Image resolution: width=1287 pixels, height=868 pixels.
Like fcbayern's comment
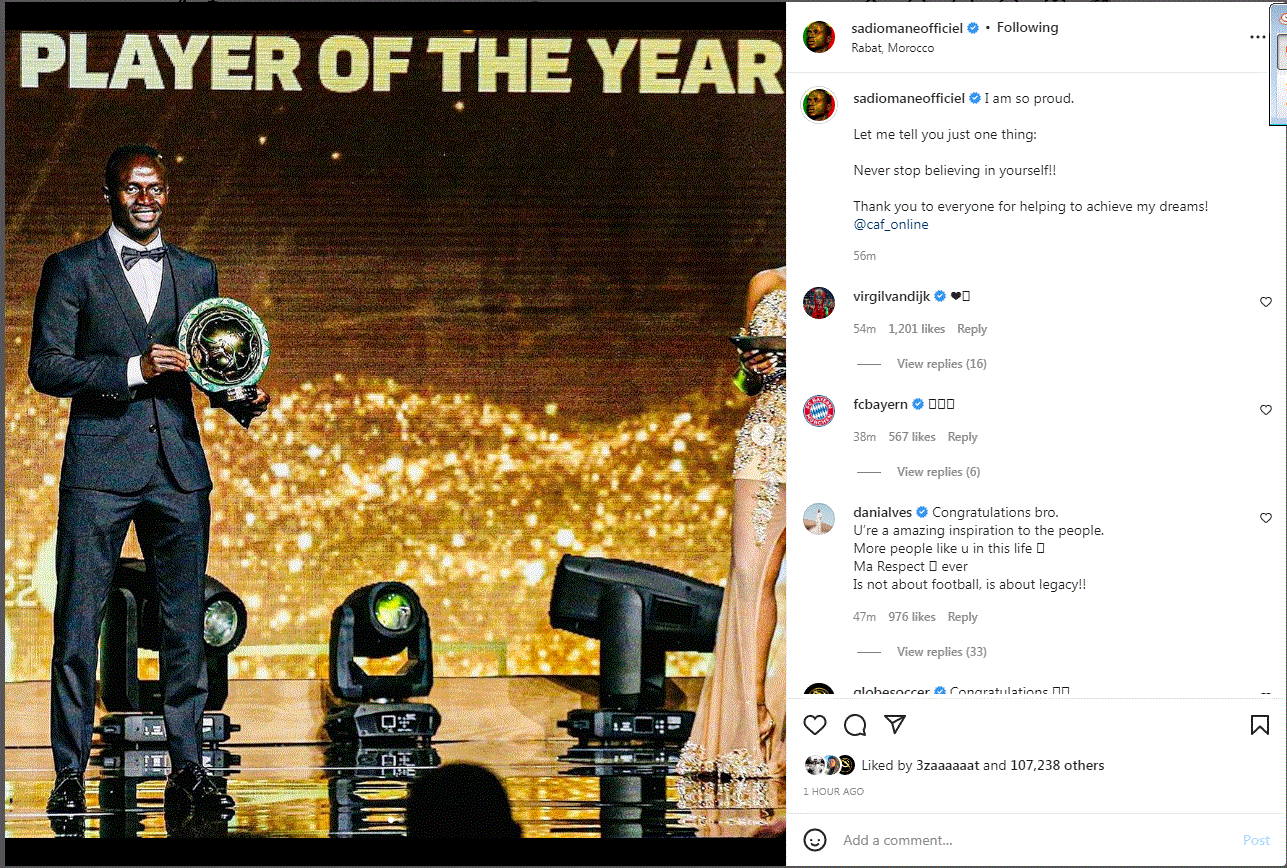(1265, 410)
